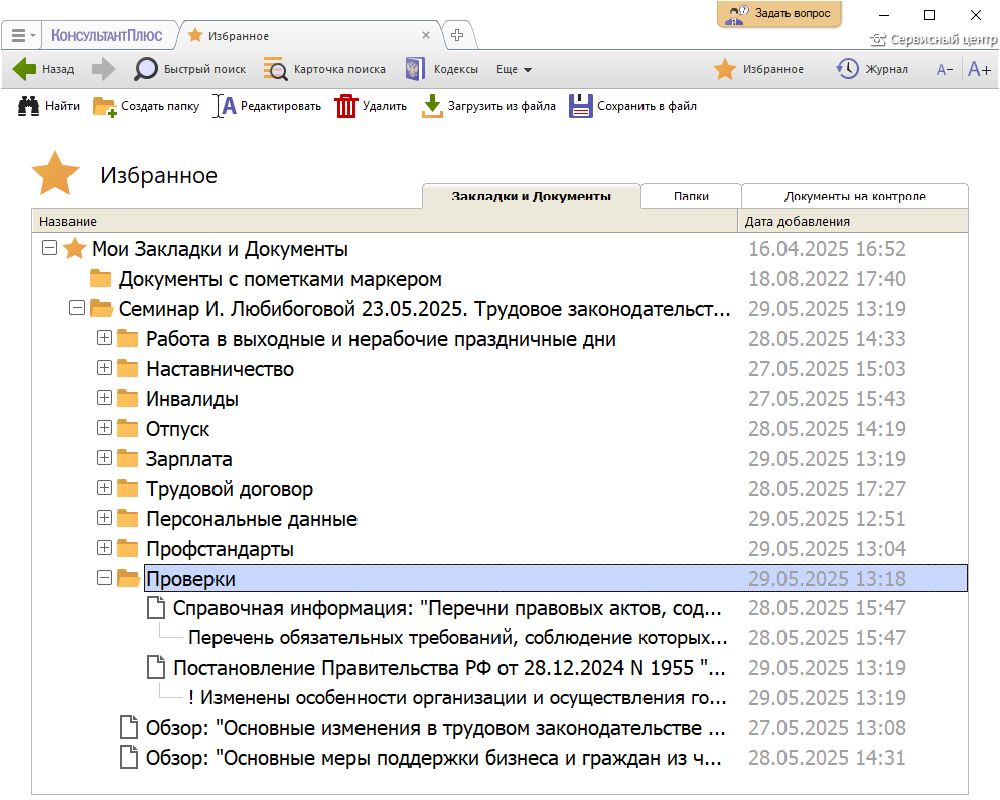
Task: Open Карточка поиска search card
Action: click(x=325, y=69)
